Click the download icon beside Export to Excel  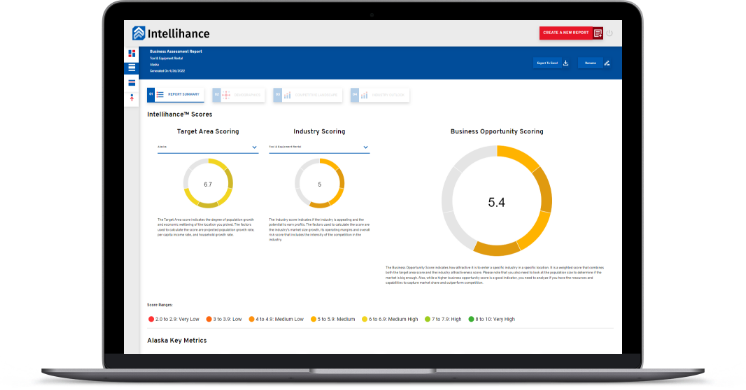[566, 63]
